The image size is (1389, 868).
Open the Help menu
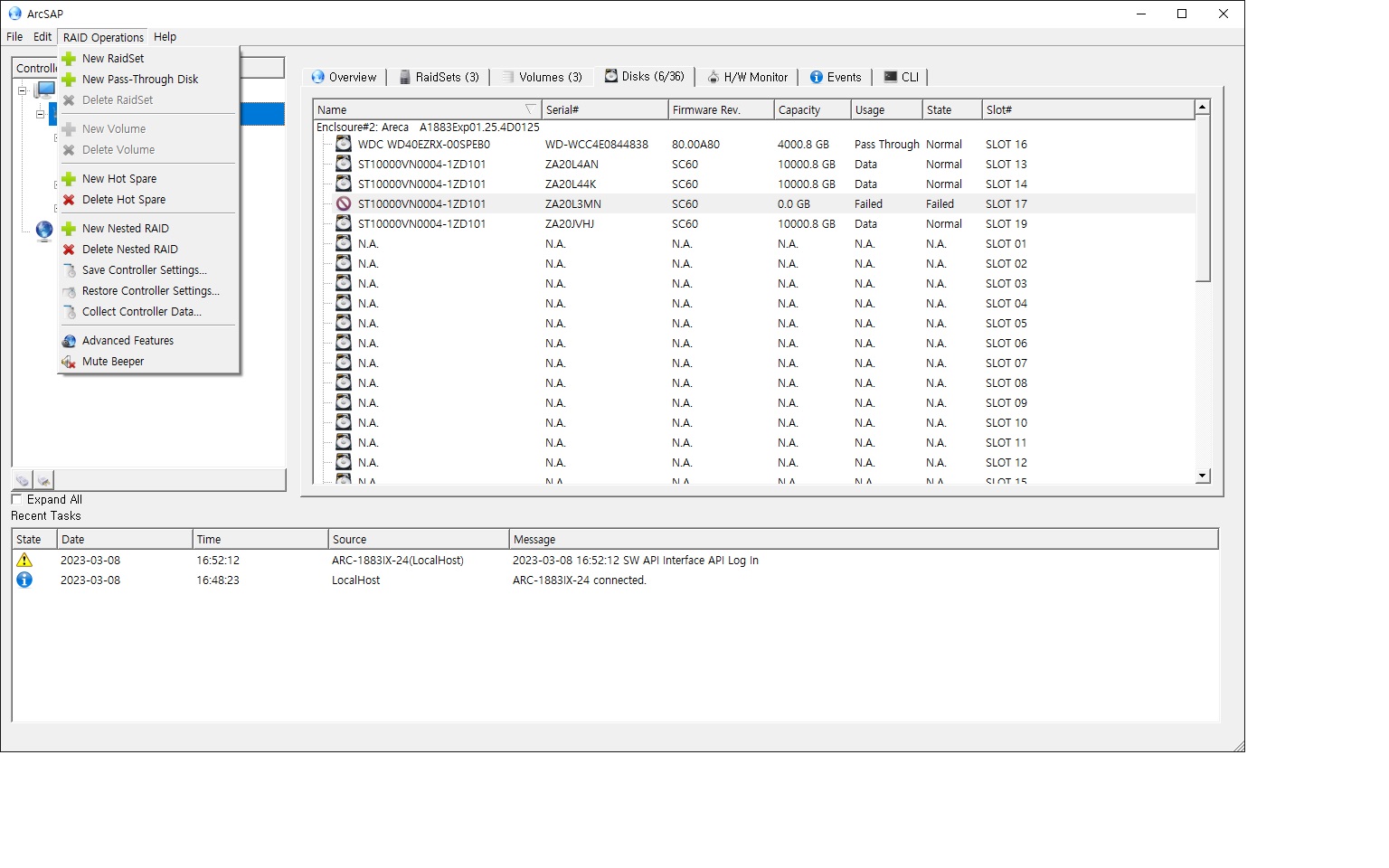(165, 37)
